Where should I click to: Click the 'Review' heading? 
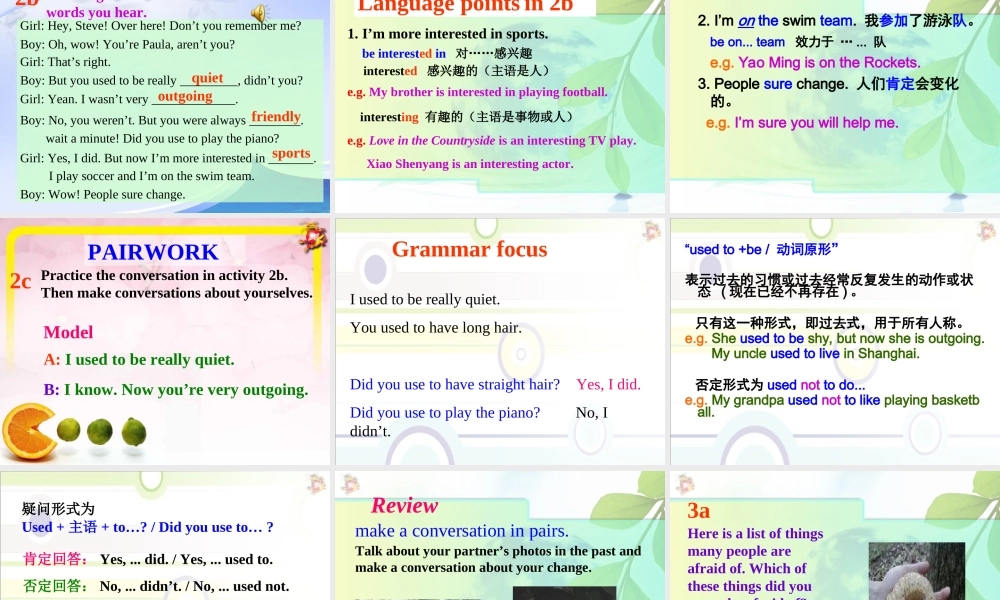[x=404, y=506]
